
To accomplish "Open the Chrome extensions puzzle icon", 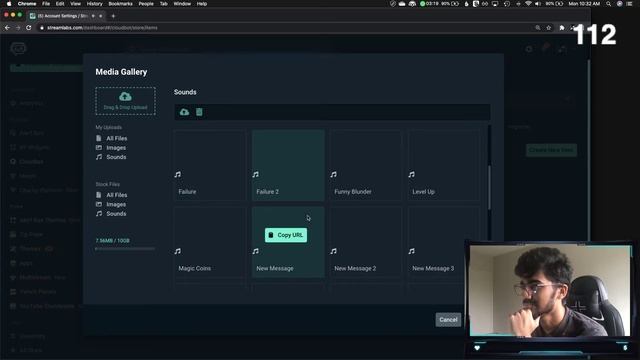I will point(562,28).
